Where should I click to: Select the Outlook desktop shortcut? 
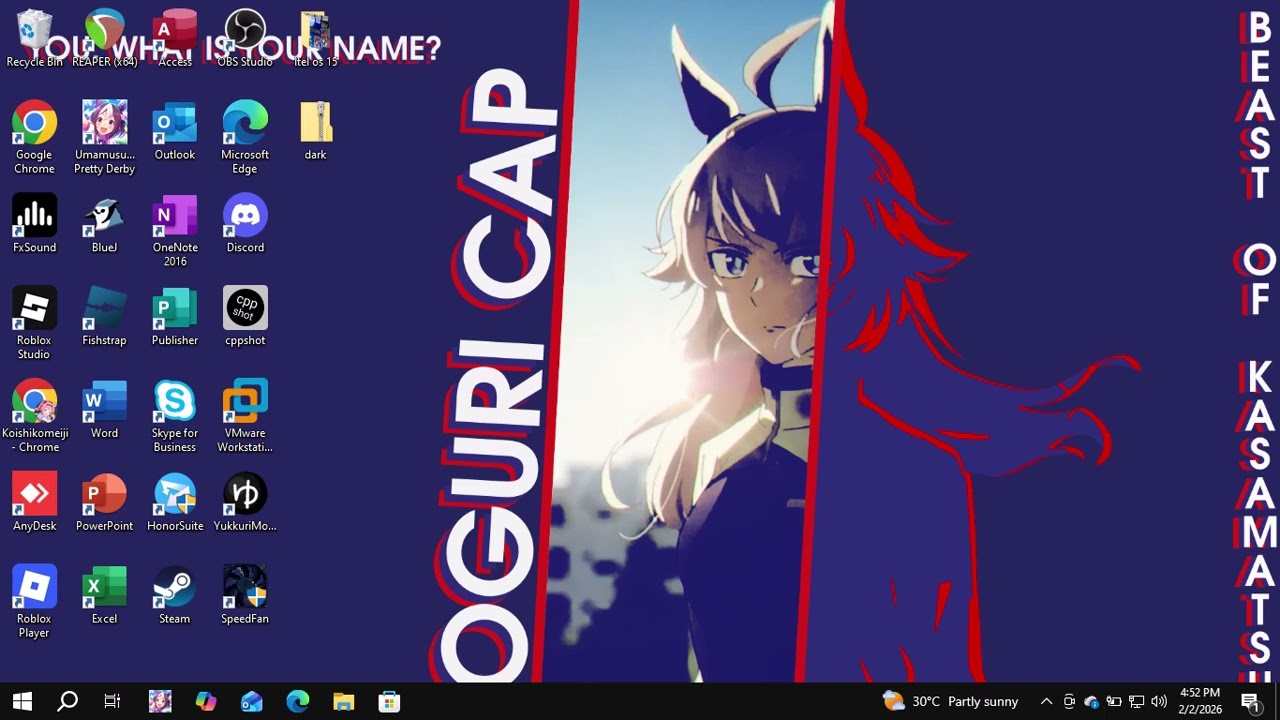click(175, 130)
